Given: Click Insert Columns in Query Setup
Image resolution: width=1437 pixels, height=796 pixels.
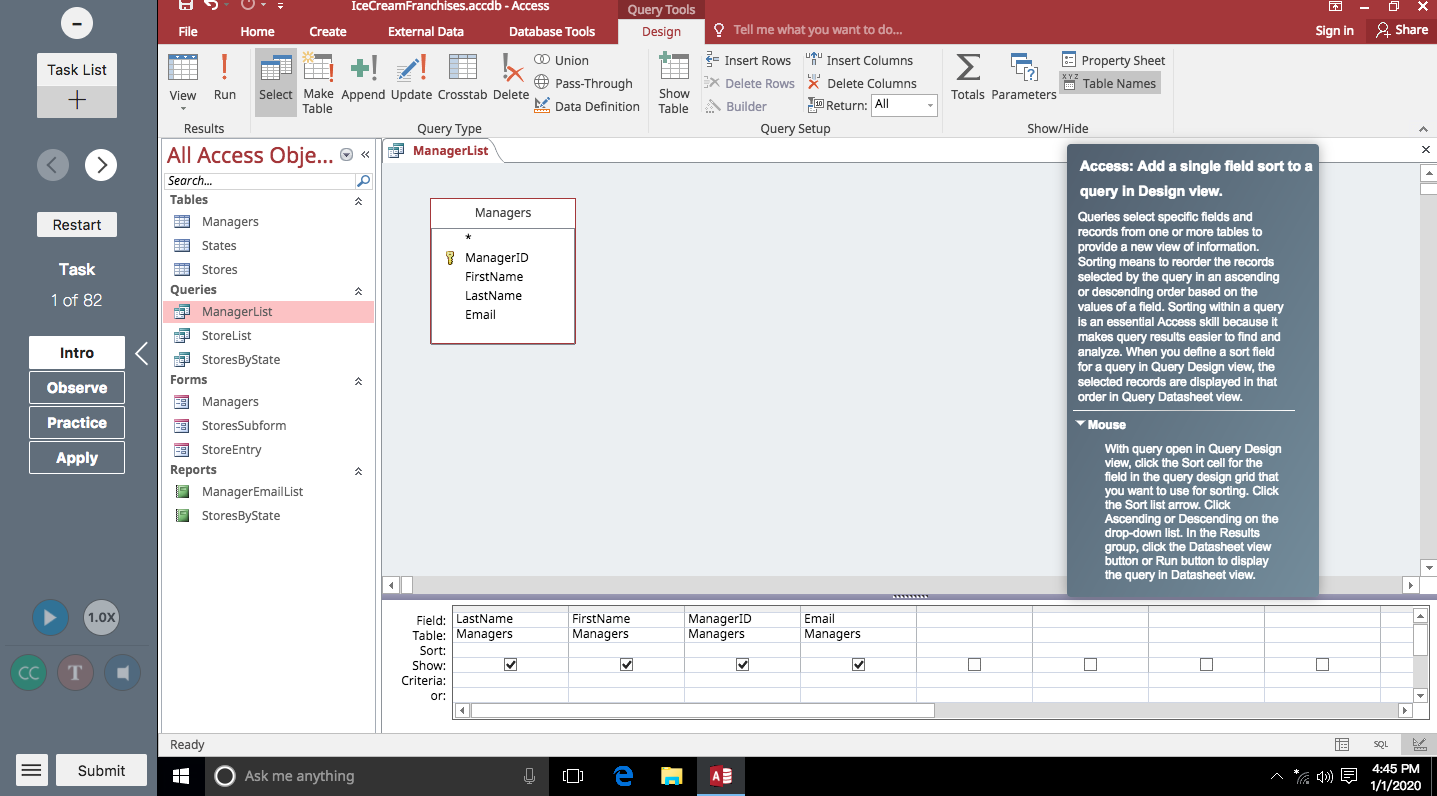Looking at the screenshot, I should 859,60.
